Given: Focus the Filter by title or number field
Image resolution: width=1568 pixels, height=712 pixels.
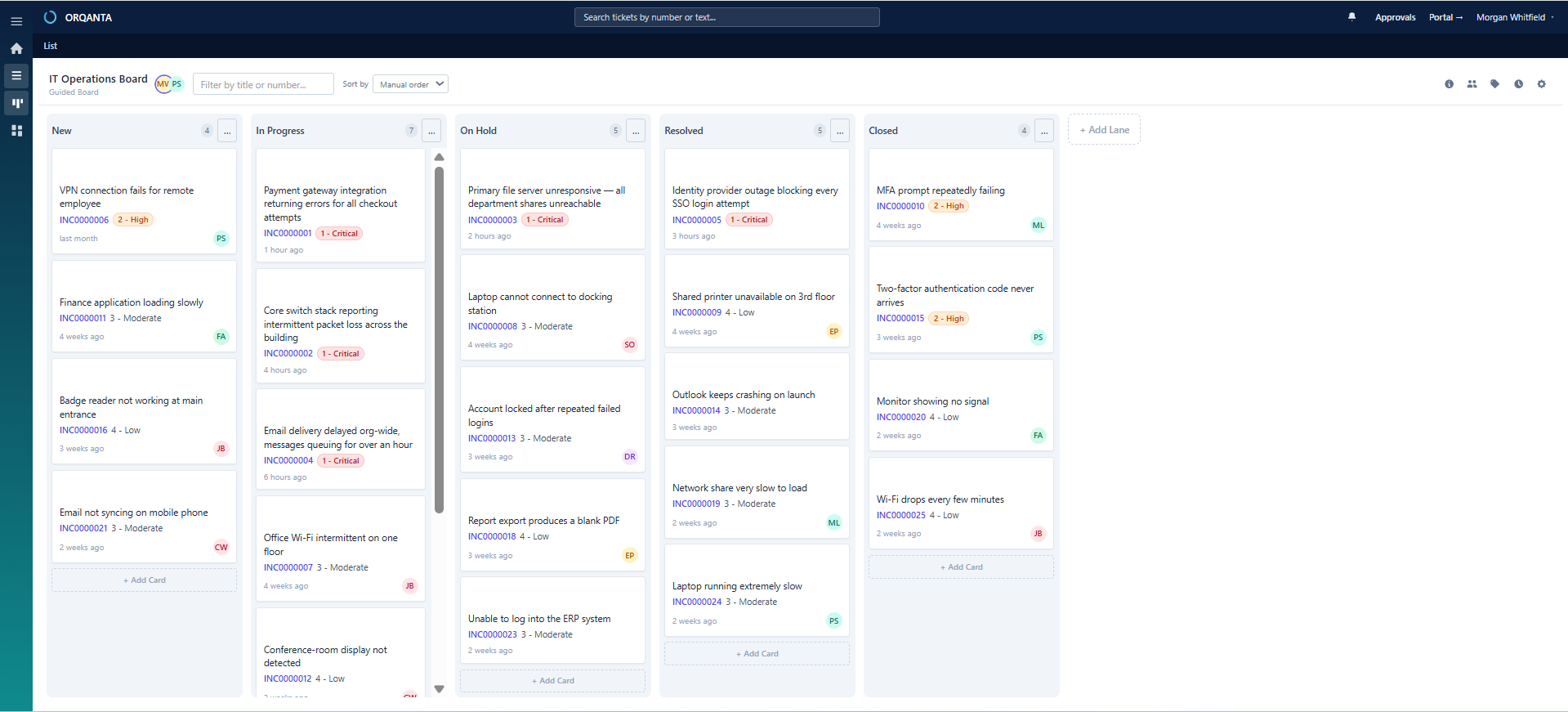Looking at the screenshot, I should (x=263, y=84).
